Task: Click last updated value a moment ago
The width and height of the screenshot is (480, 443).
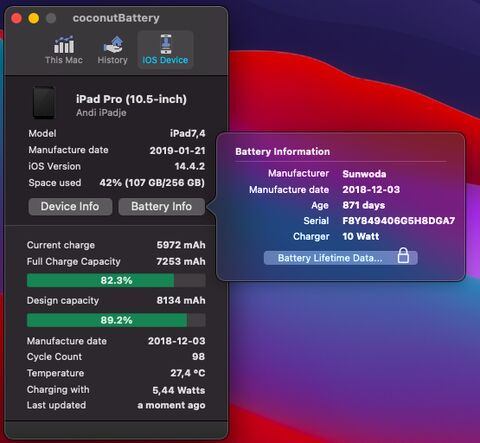Action: 171,405
